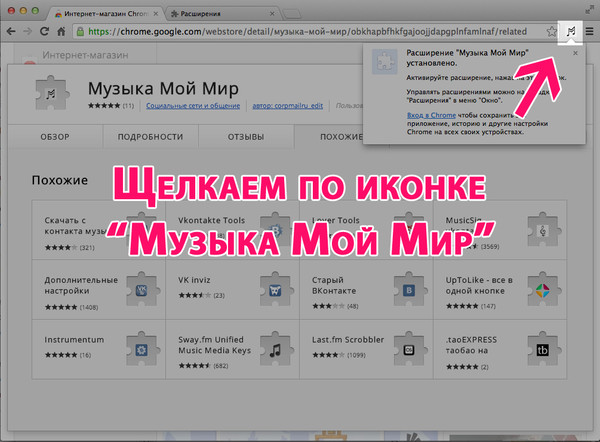Click the browser forward arrow
Screen dimensions: 600x442
point(28,31)
